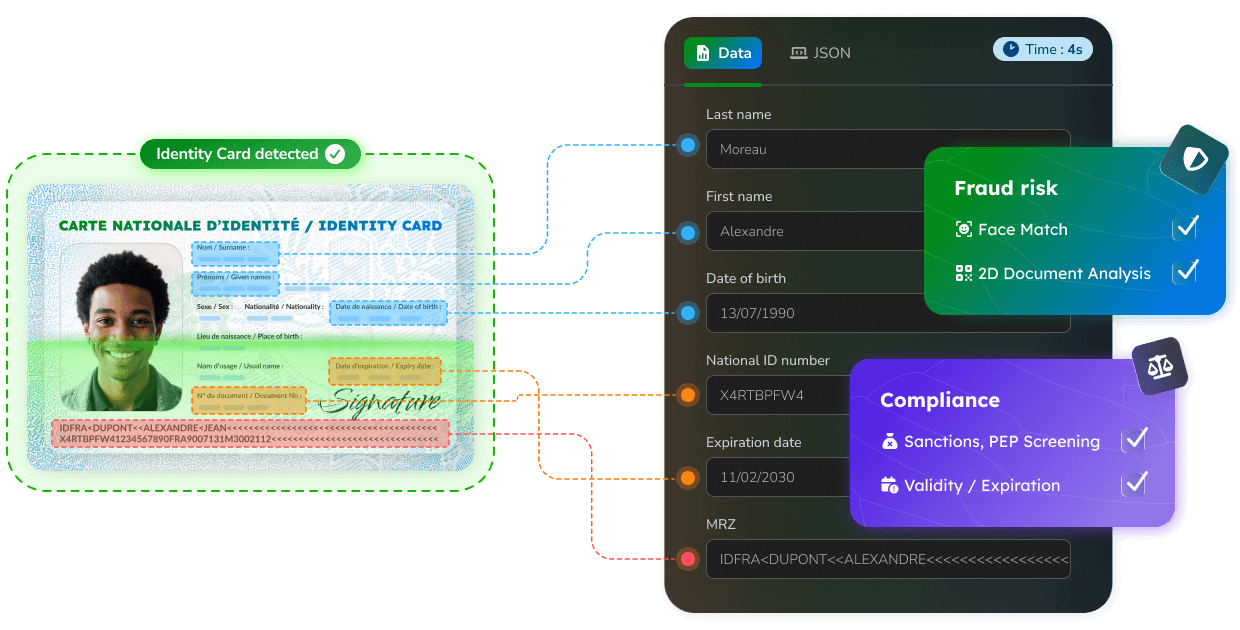Toggle the 2D Document Analysis checkbox

(x=1185, y=271)
